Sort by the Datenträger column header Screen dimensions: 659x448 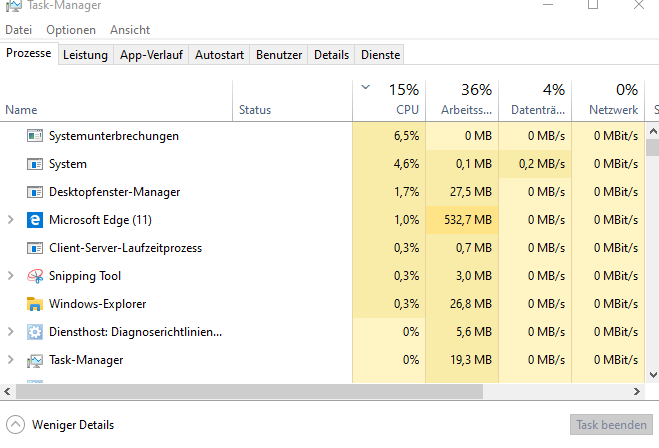535,101
